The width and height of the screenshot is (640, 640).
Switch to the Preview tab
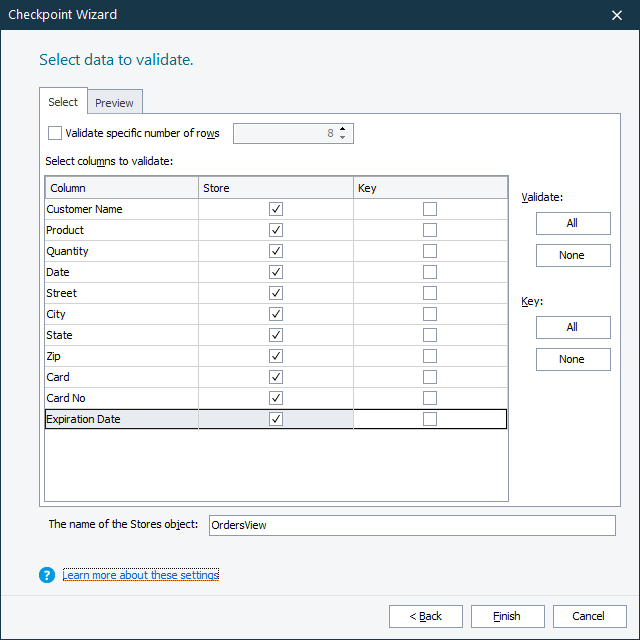pyautogui.click(x=115, y=103)
